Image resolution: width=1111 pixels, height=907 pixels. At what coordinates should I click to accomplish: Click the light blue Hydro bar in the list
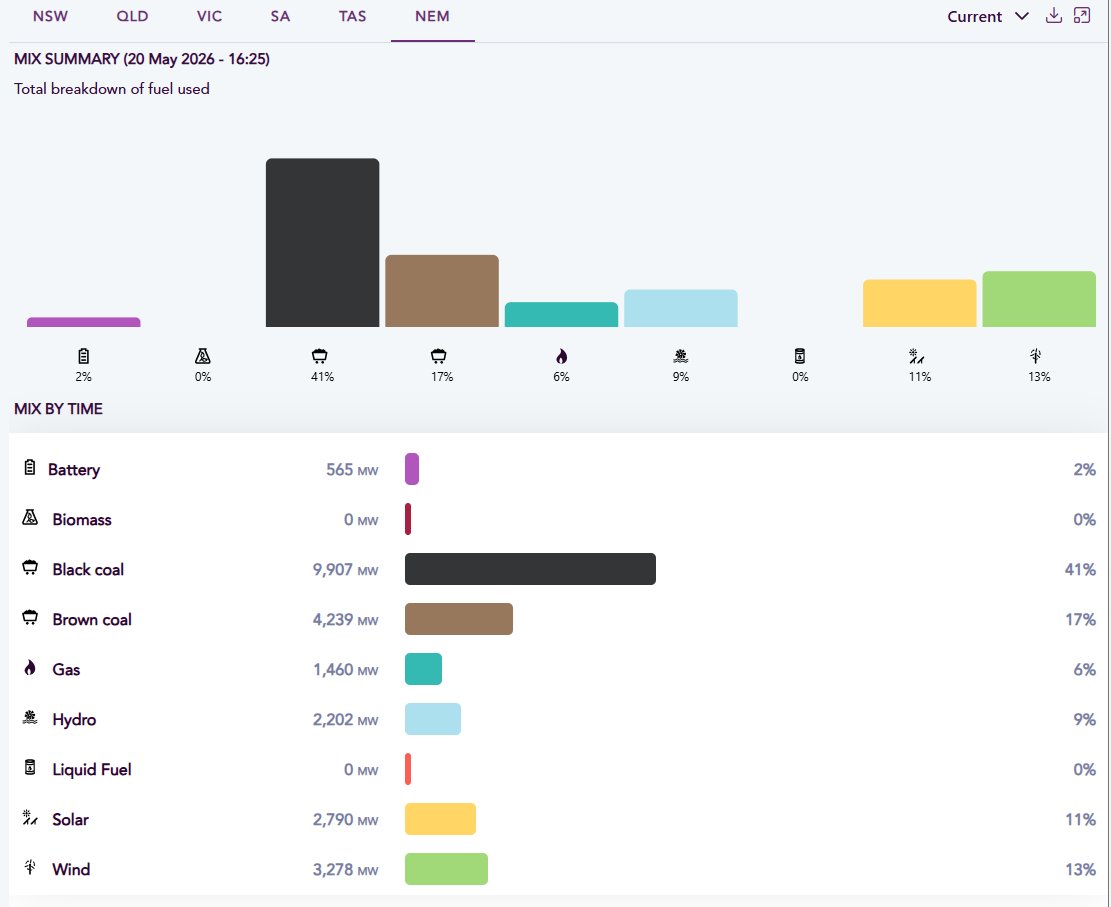click(x=433, y=719)
